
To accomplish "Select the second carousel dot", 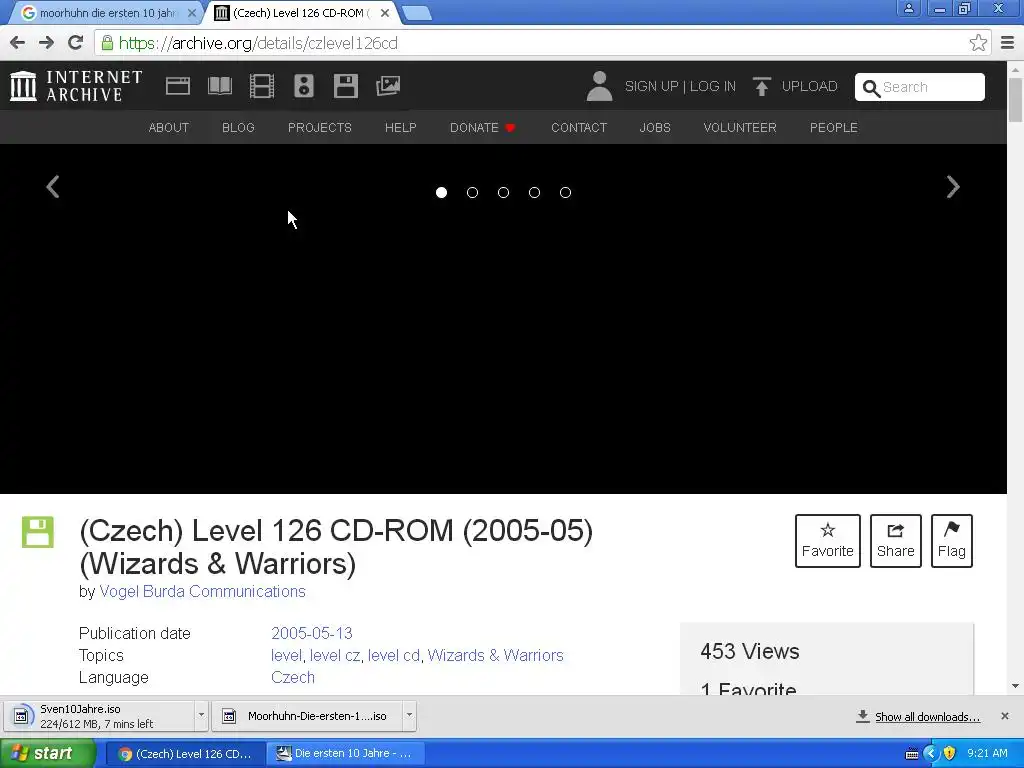I will click(472, 193).
